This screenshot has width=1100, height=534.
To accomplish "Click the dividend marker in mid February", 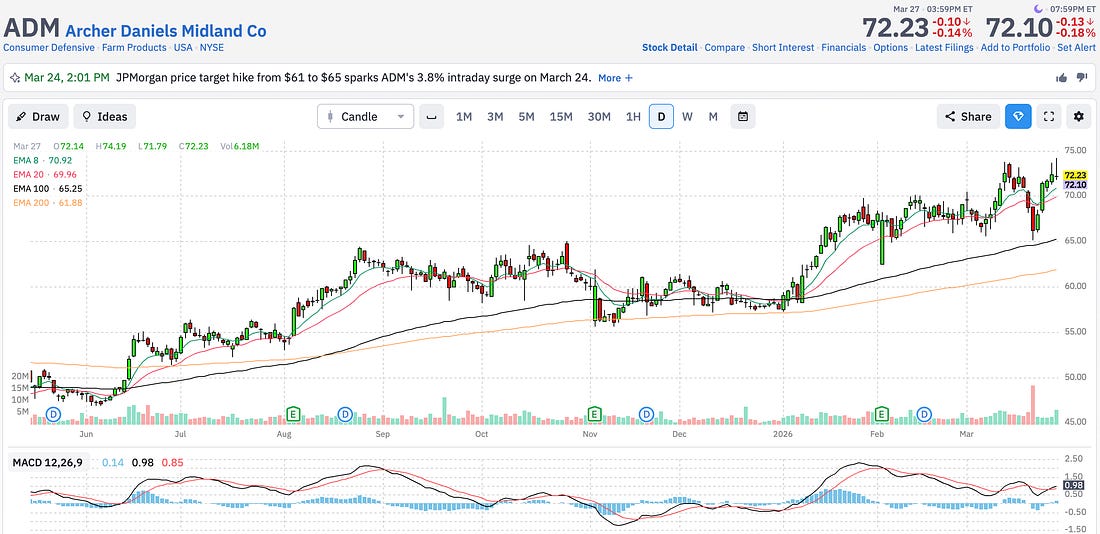I will pos(925,415).
